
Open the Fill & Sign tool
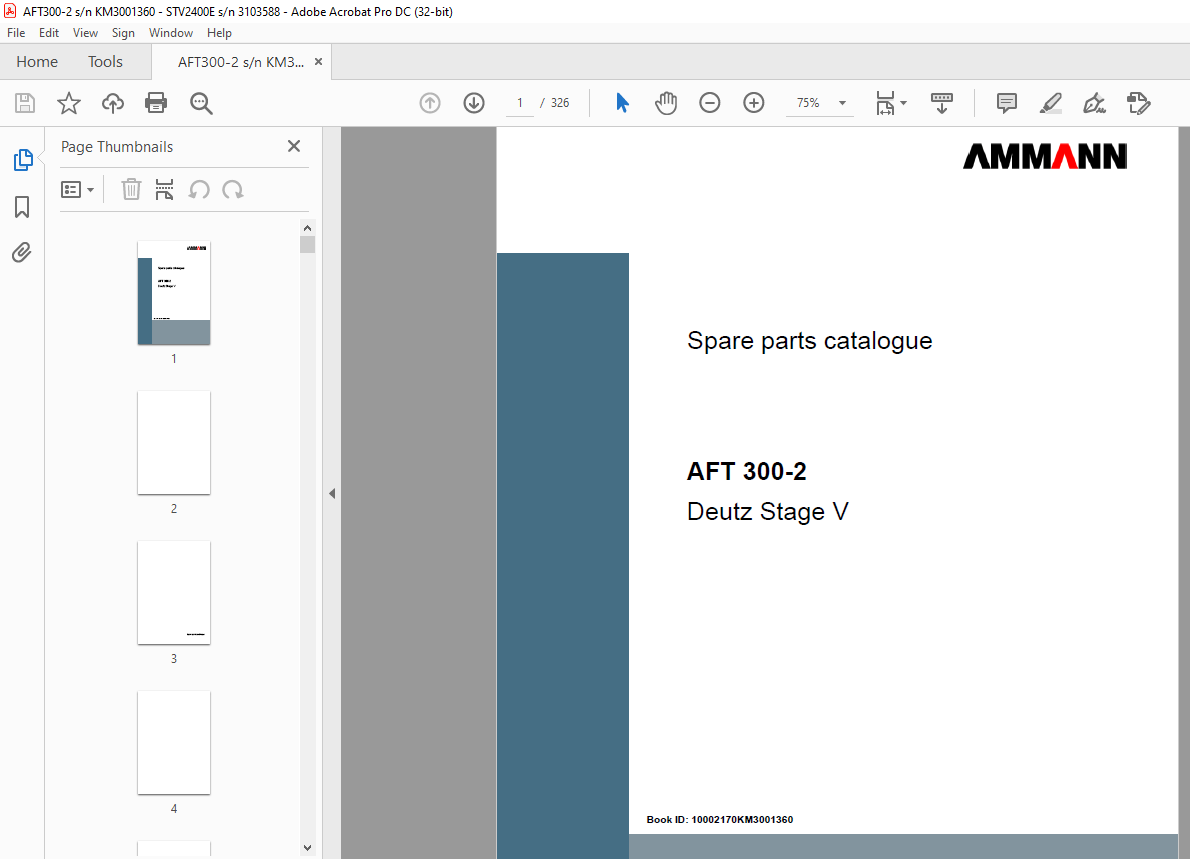tap(1094, 103)
